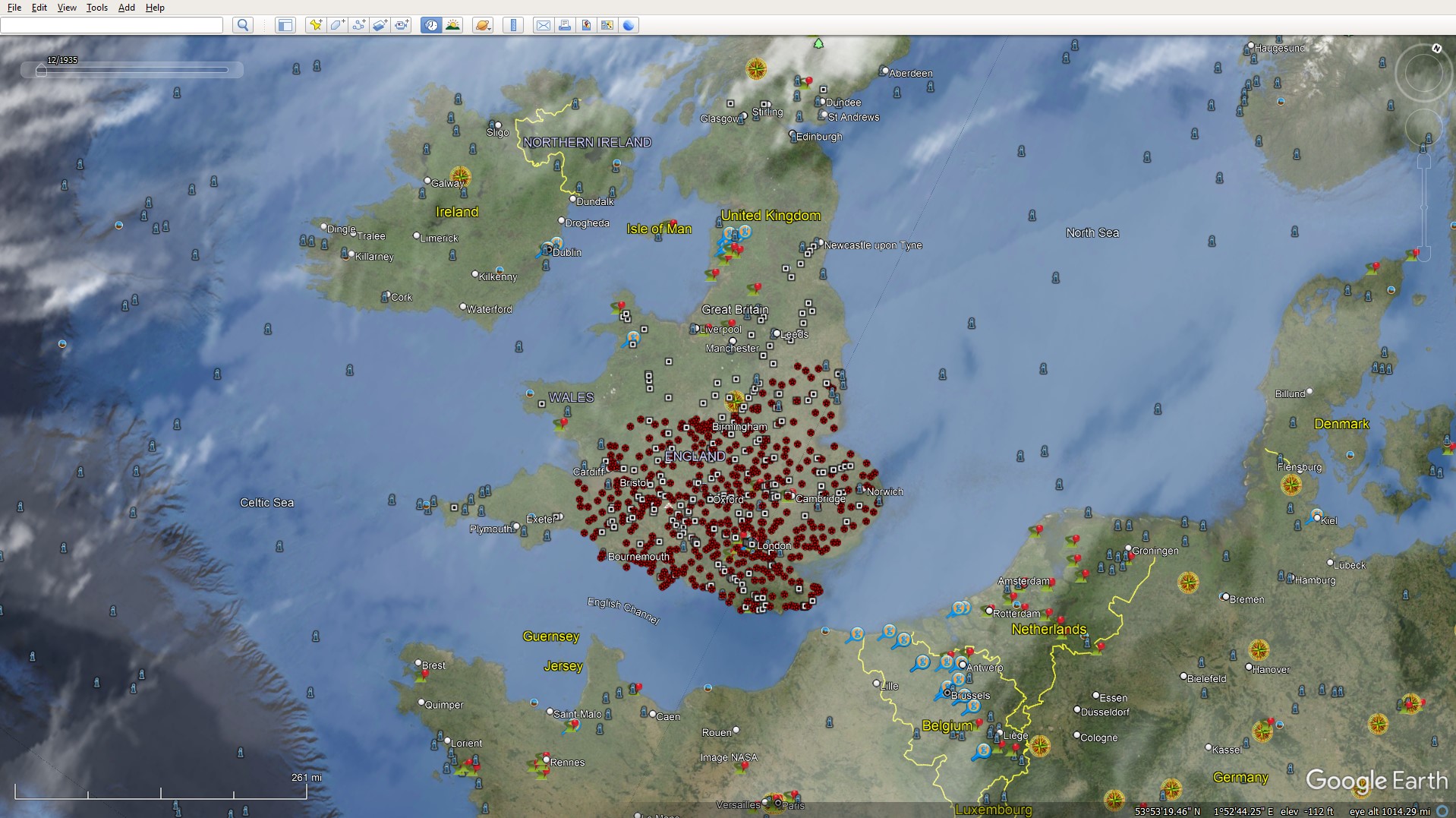Click the Hamburg city label
Viewport: 1456px width, 818px height.
click(1315, 580)
